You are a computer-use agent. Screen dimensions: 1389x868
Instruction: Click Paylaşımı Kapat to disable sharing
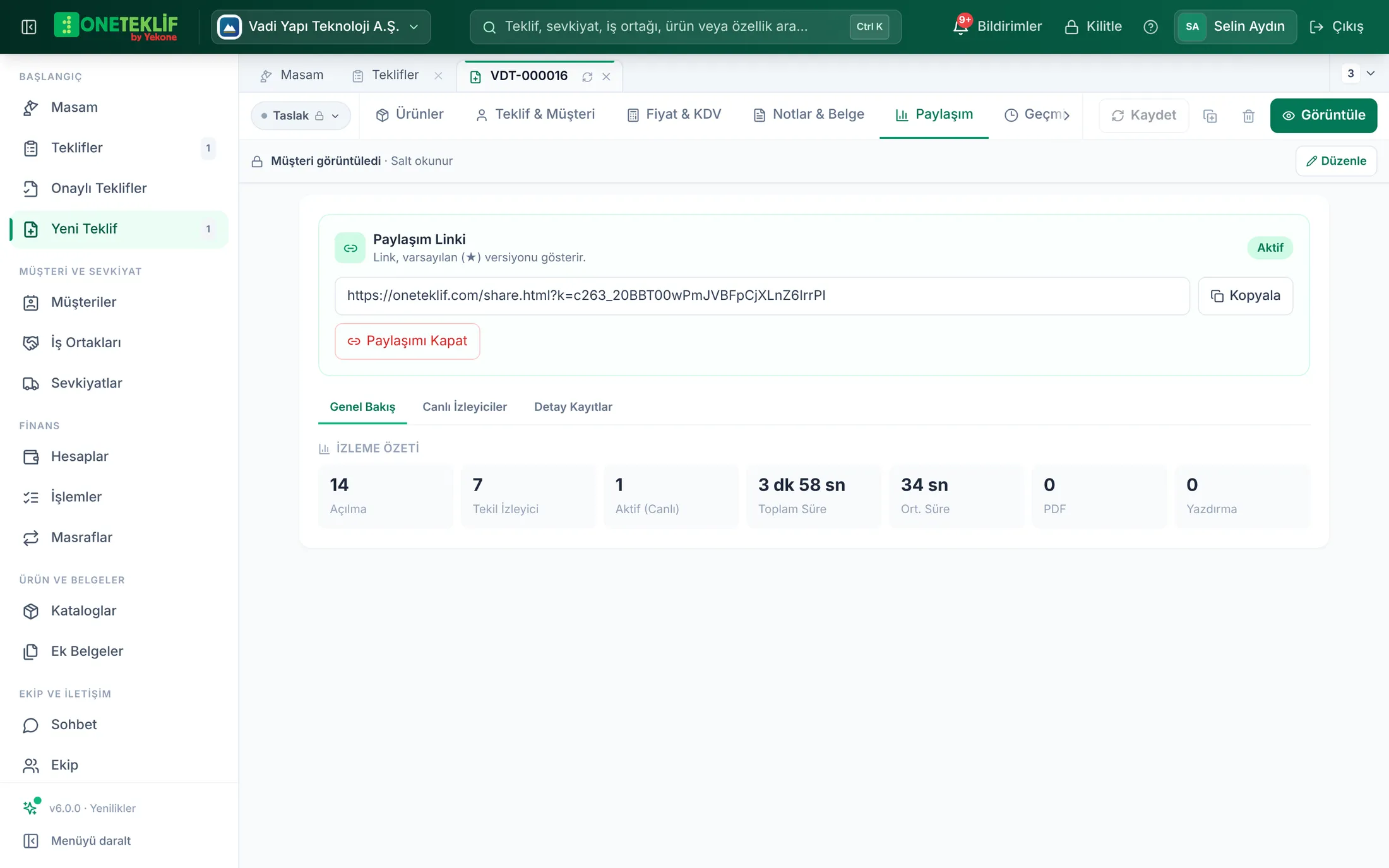click(407, 342)
